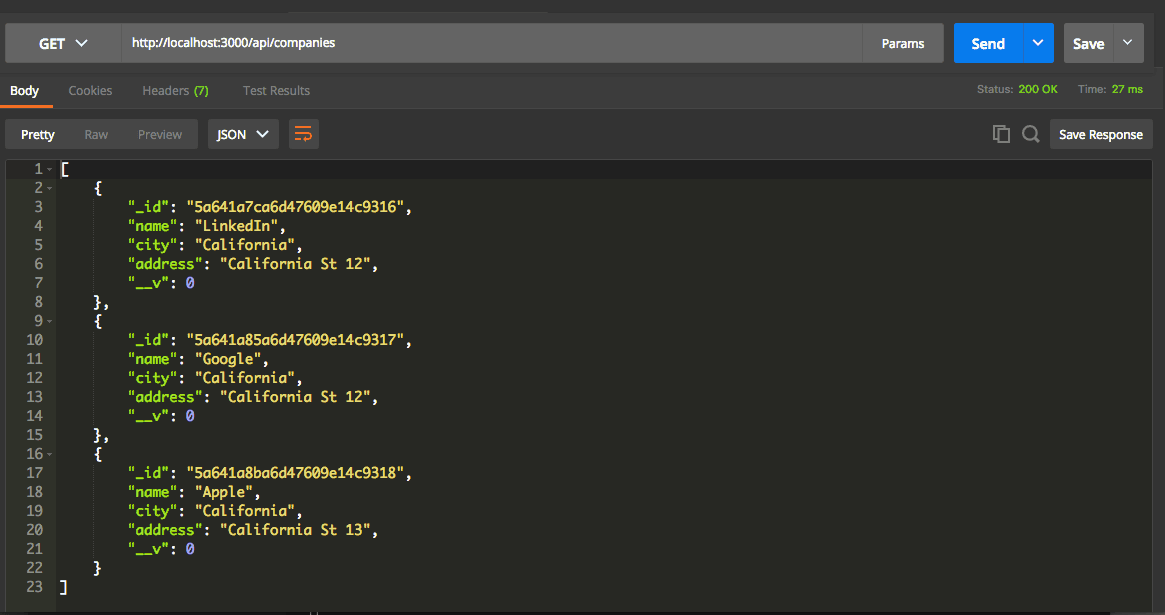1165x615 pixels.
Task: Click the "Google" name value
Action: click(228, 359)
